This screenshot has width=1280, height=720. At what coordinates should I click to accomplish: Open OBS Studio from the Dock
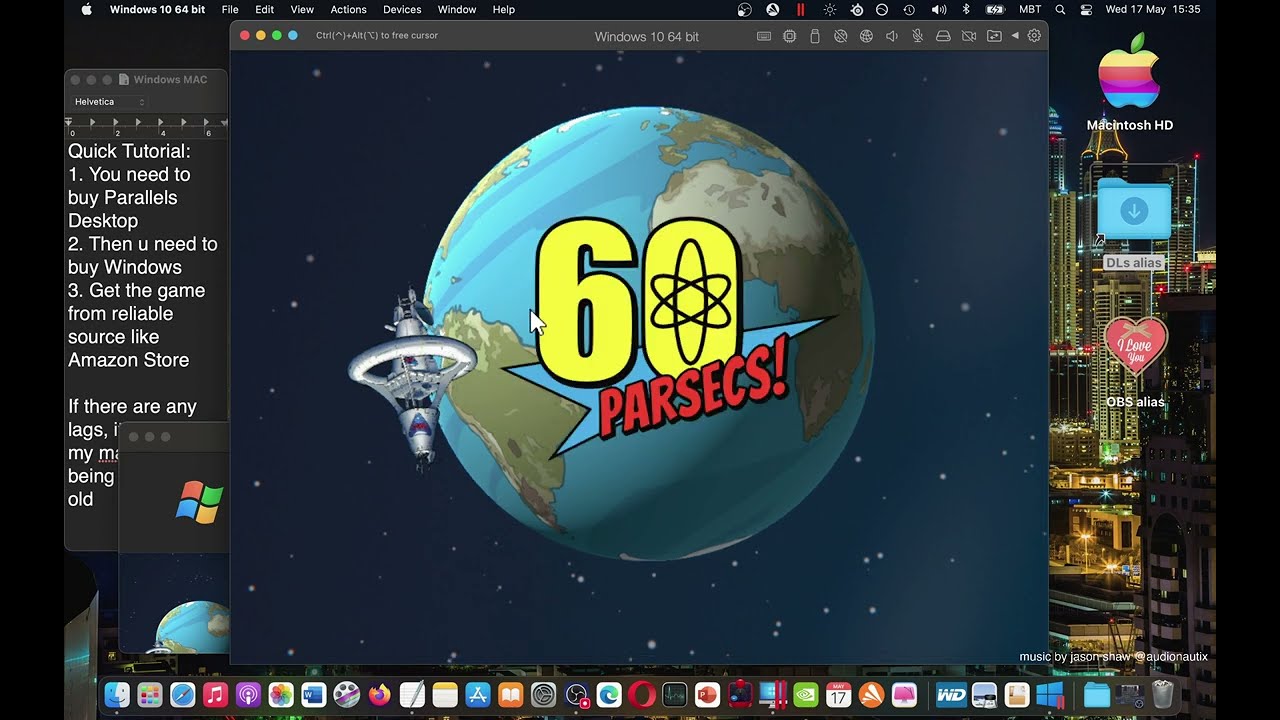click(576, 694)
